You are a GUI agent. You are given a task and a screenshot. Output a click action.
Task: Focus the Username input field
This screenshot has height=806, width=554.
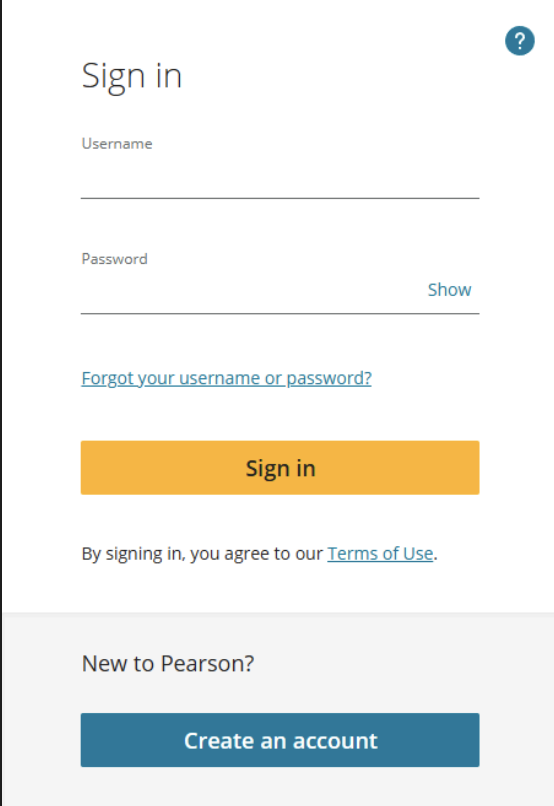[280, 179]
